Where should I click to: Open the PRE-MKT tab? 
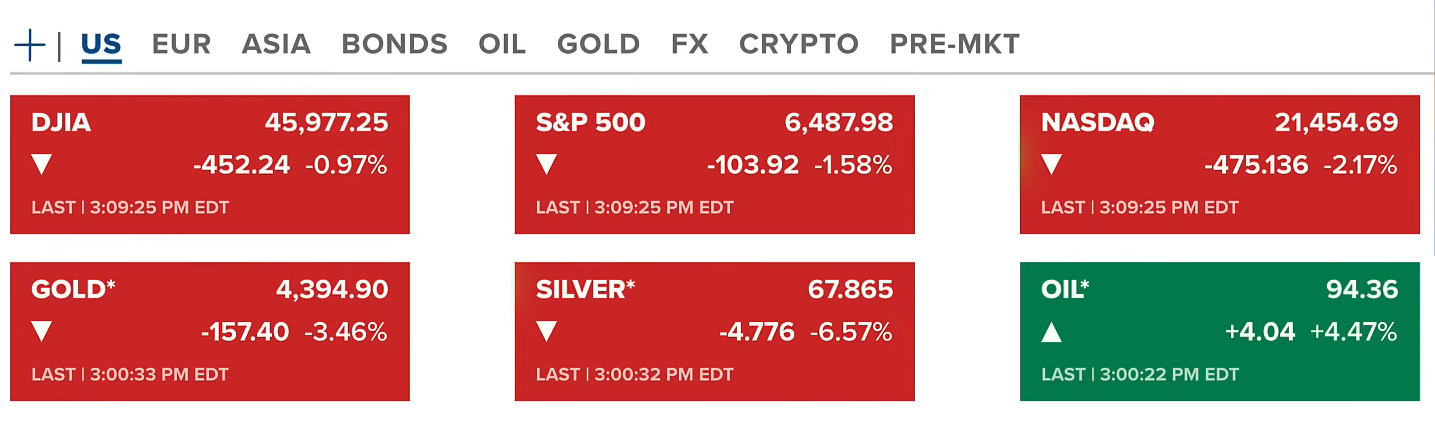click(954, 44)
